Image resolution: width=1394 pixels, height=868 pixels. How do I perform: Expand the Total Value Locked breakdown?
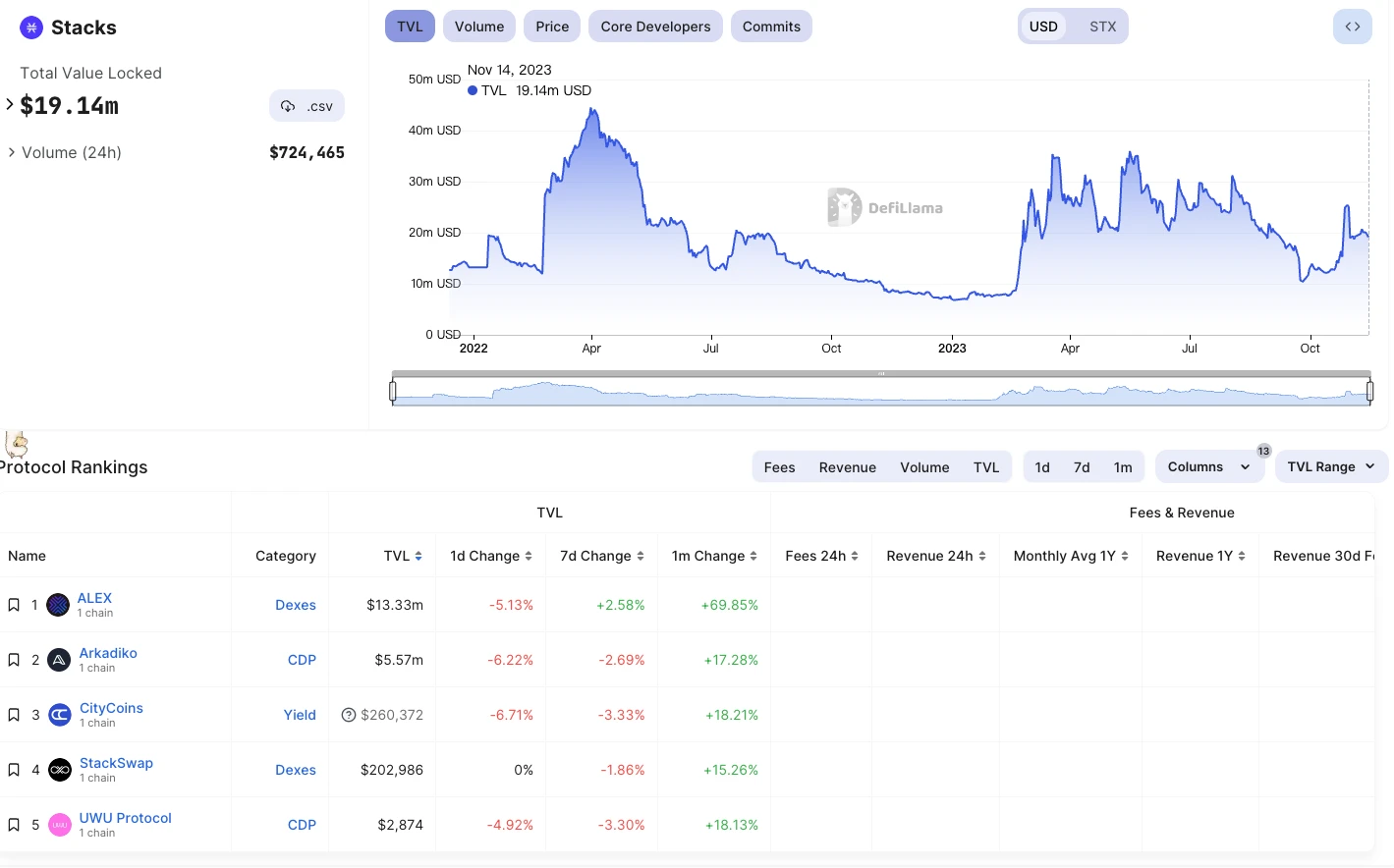point(10,104)
